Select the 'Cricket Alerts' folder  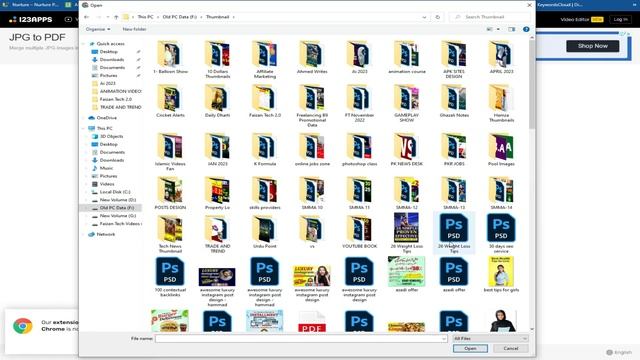point(170,101)
